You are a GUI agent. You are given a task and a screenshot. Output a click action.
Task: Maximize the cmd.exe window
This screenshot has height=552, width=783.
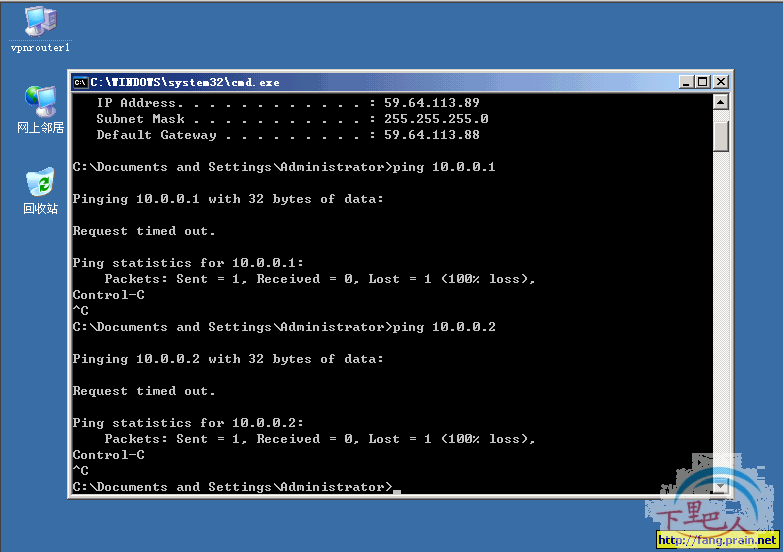703,82
